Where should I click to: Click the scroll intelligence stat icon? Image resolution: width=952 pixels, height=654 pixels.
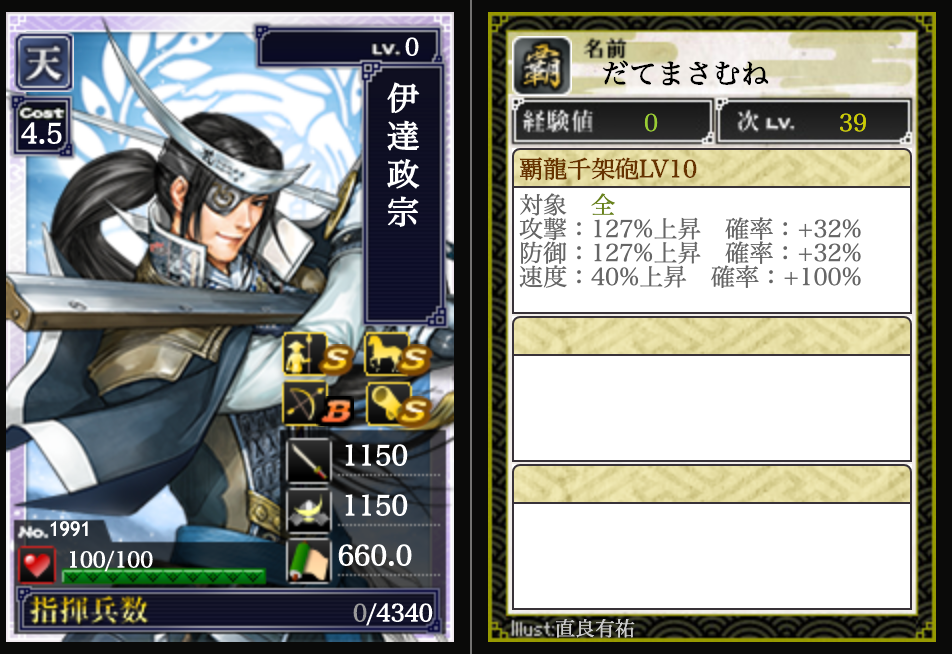pos(308,560)
